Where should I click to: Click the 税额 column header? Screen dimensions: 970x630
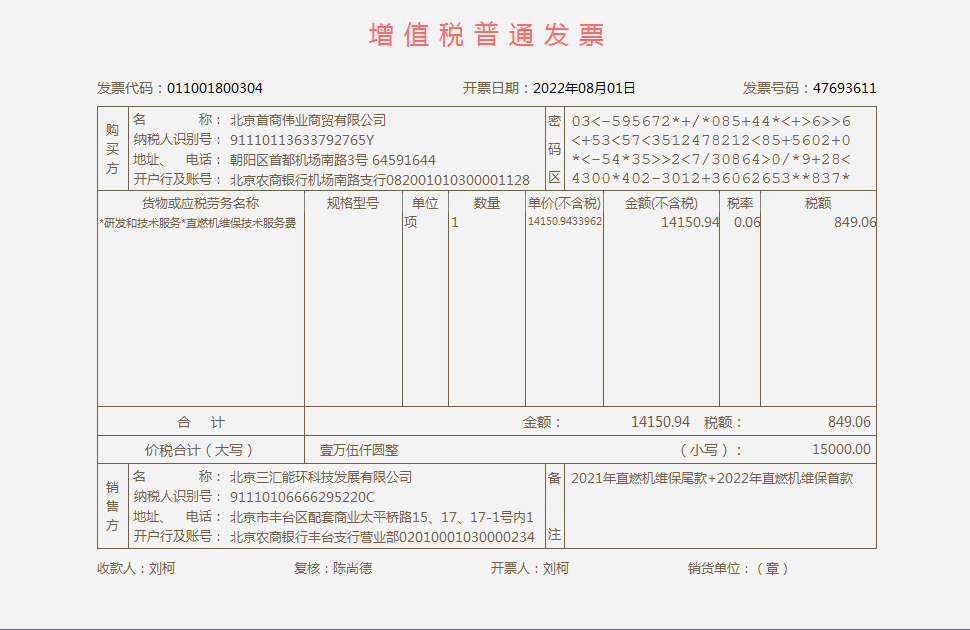coord(818,203)
